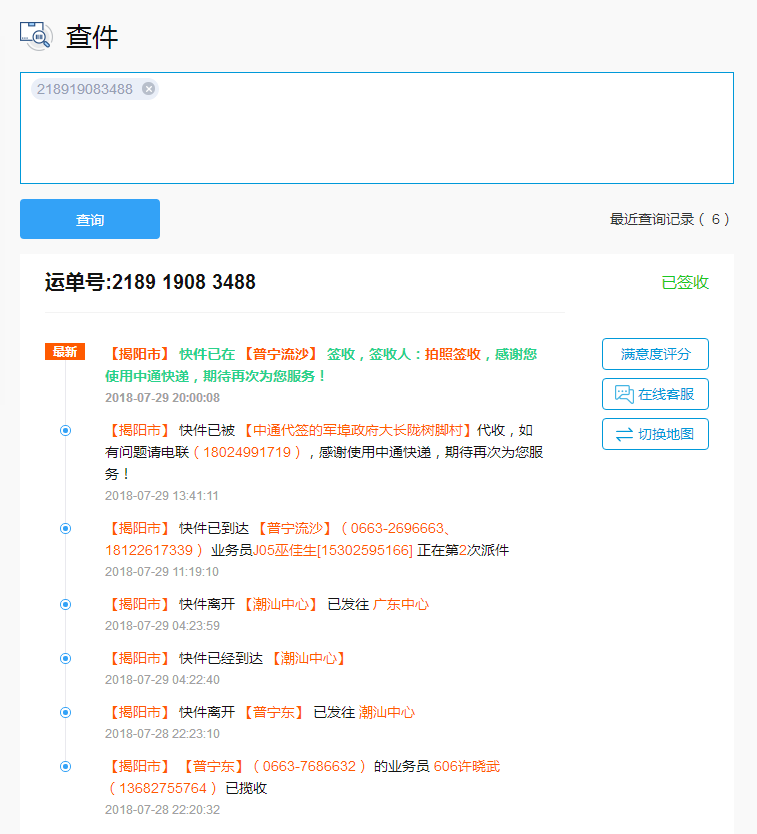Click 【中通代签的军埠政府大长陇树脚村】 pickup point link

359,430
